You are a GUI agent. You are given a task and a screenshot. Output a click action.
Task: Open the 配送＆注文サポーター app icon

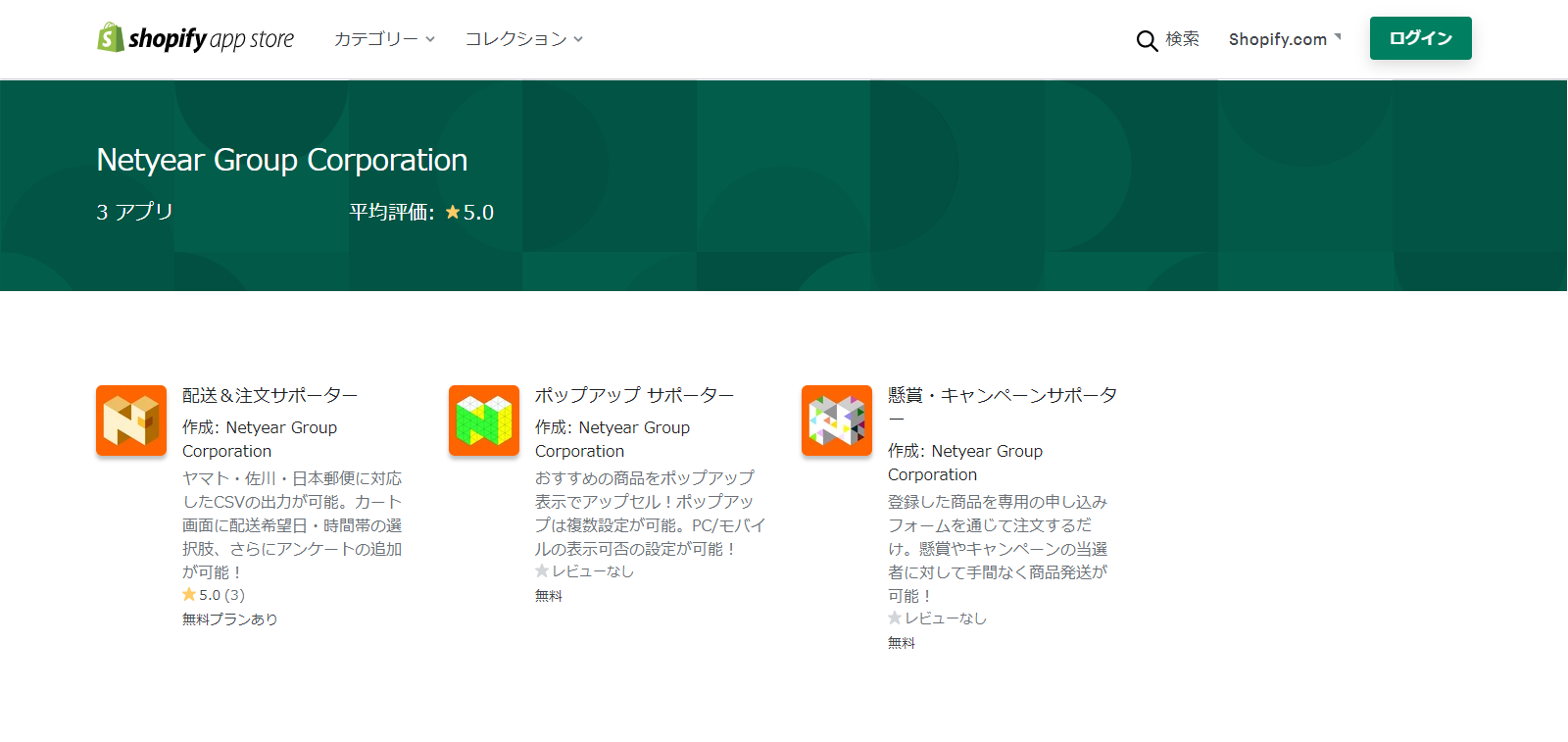pyautogui.click(x=131, y=420)
